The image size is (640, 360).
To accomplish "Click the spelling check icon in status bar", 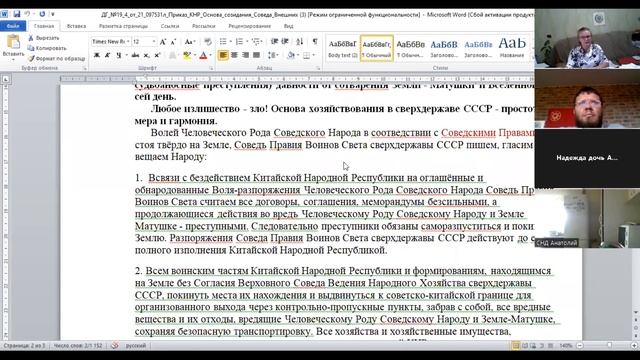I will click(115, 346).
